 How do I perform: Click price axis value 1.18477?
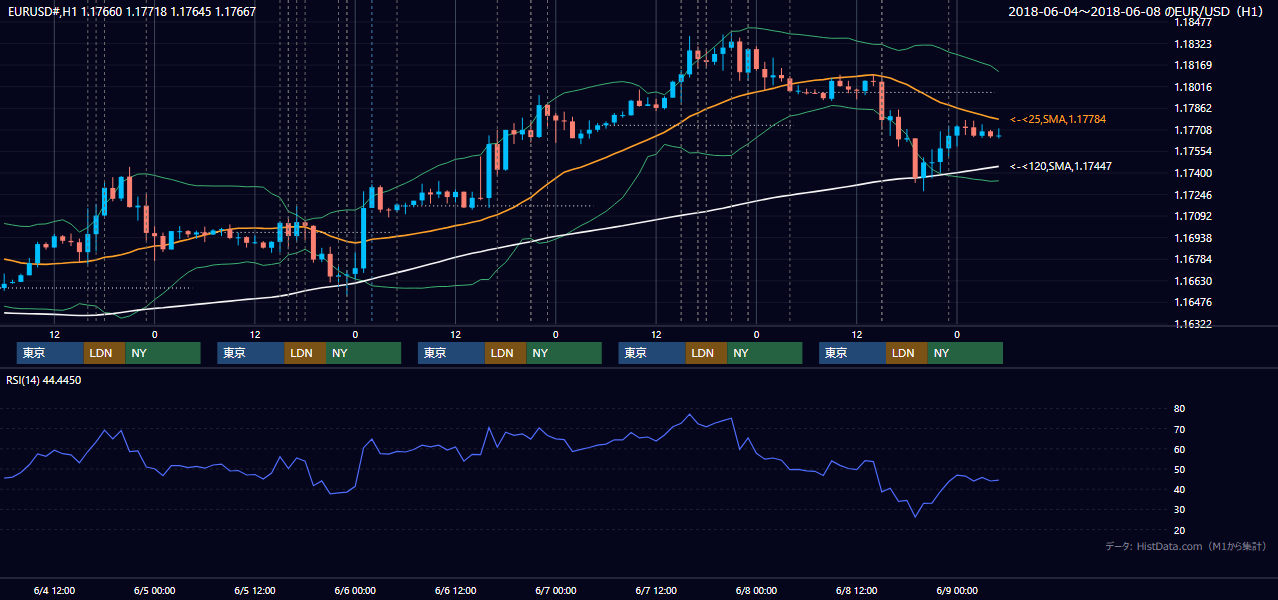1193,22
